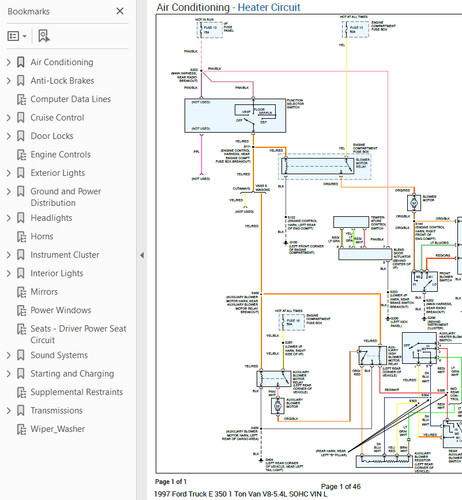Screen dimensions: 462x500
Task: Open the Interior Lights bookmark
Action: [x=57, y=273]
